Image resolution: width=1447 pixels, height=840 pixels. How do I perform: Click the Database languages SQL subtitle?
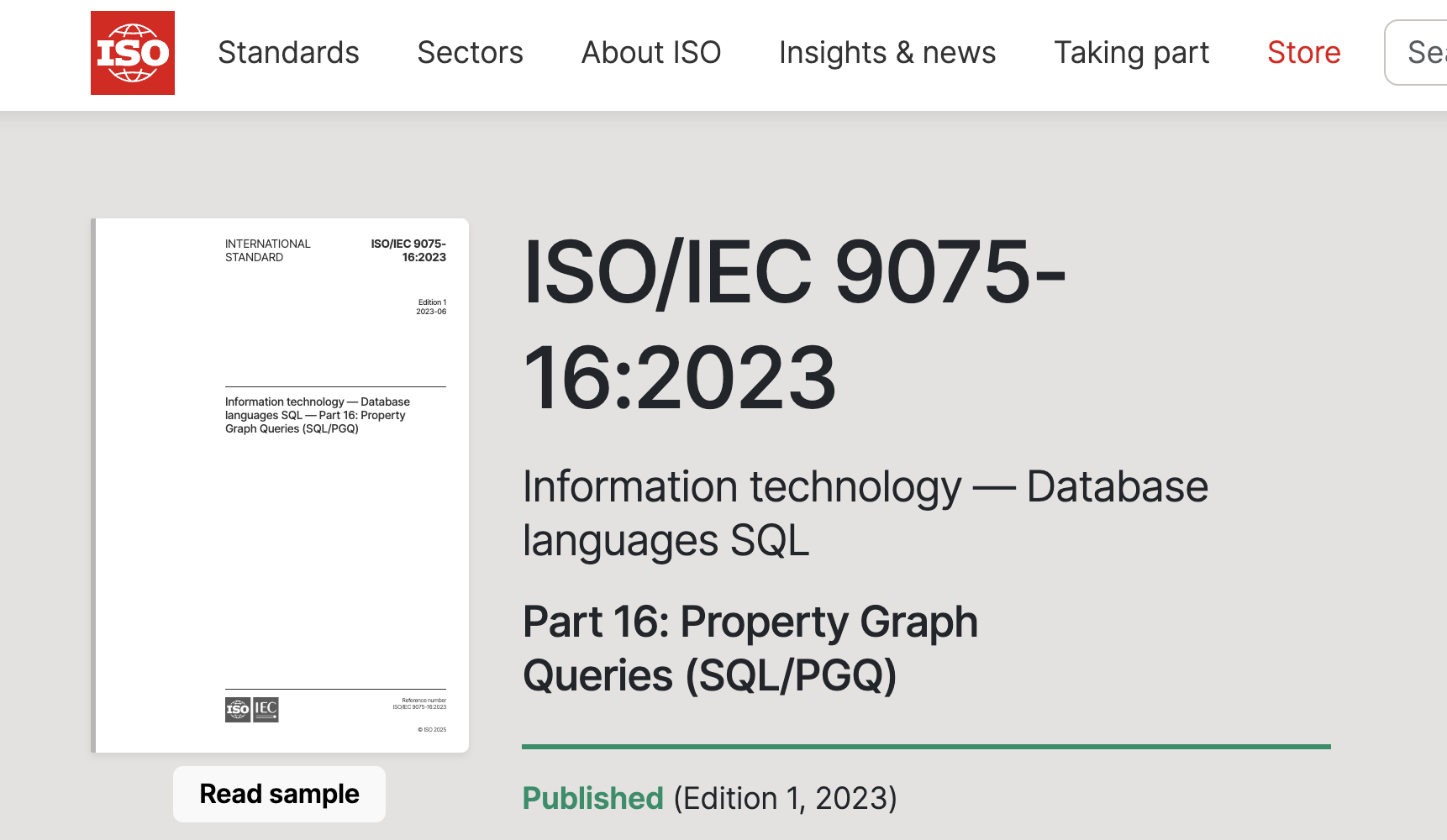(865, 511)
